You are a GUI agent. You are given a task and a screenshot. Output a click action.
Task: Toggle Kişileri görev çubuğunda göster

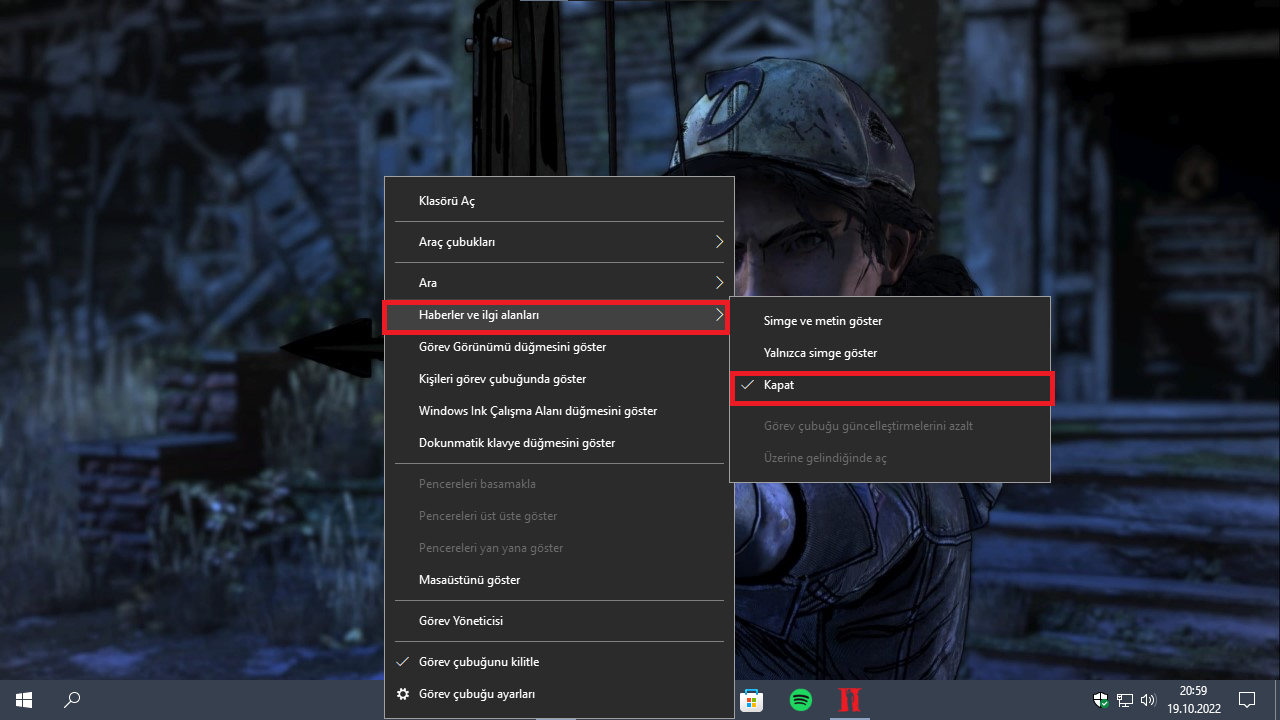click(559, 379)
